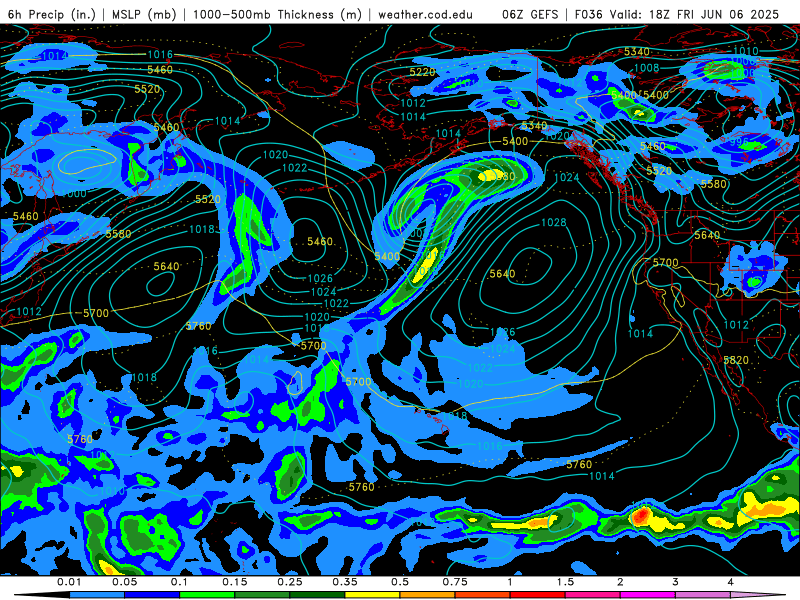Click the 1.5 legend value
Image resolution: width=800 pixels, height=600 pixels.
tap(565, 582)
